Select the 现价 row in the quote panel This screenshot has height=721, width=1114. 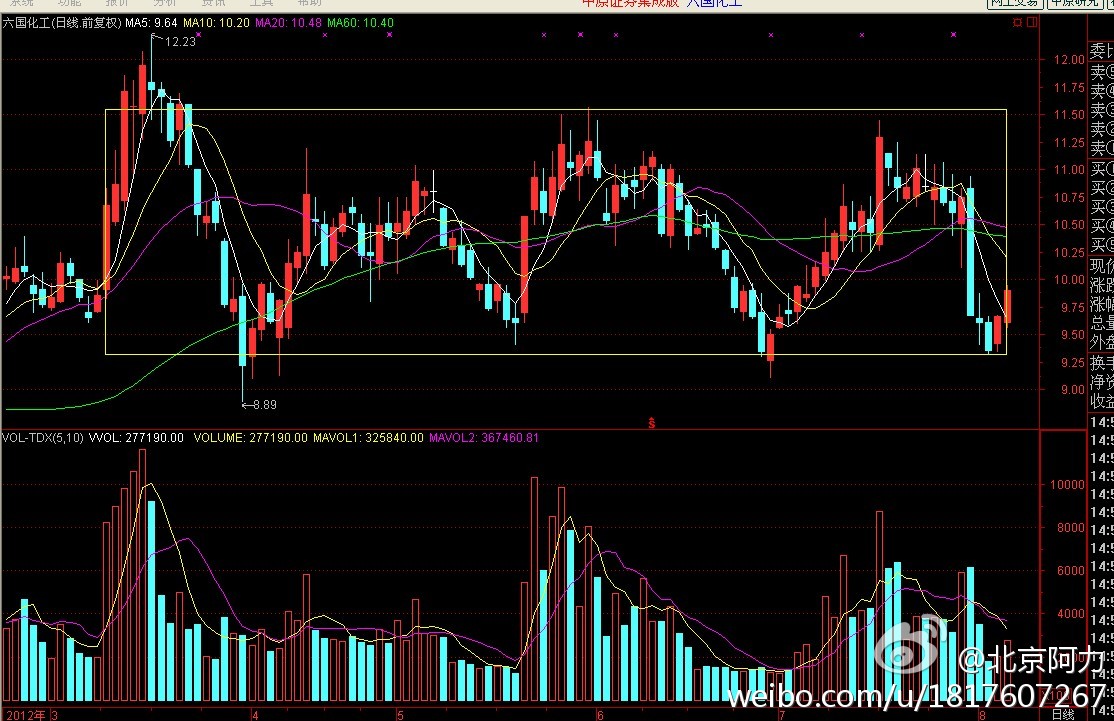click(1101, 265)
